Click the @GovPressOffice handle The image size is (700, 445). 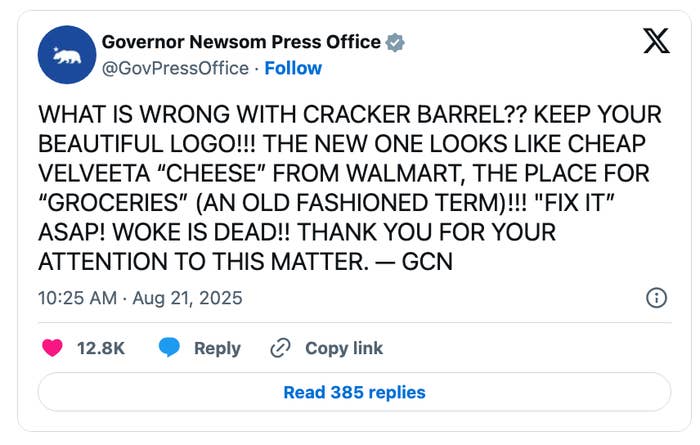[x=175, y=68]
